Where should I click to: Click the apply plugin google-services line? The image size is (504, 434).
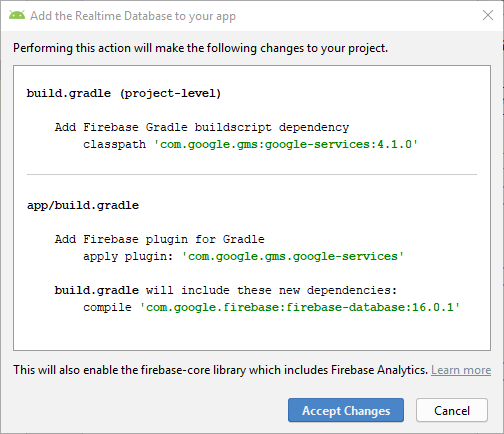click(x=243, y=256)
